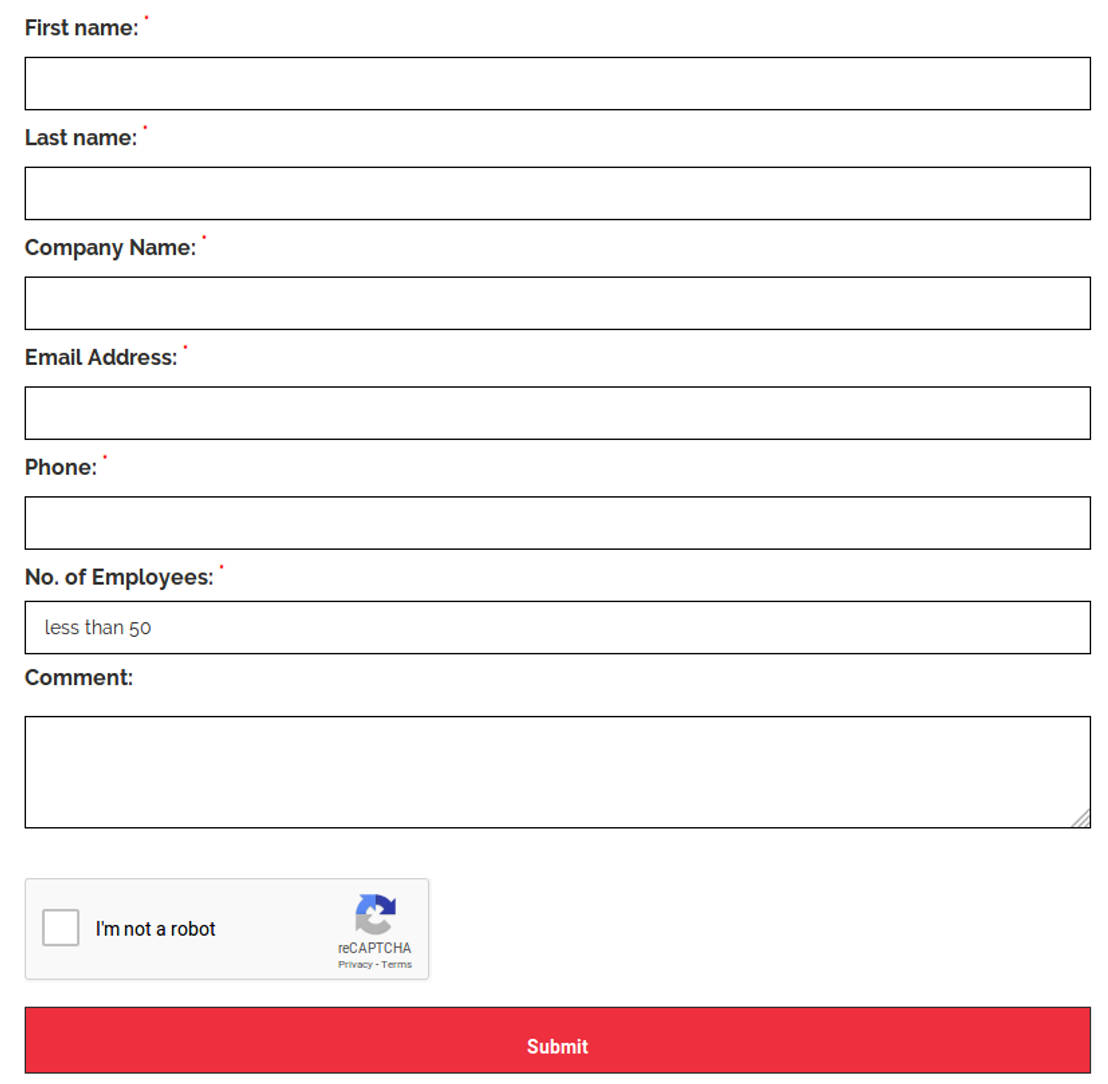Click into the Email Address field
The image size is (1108, 1084).
click(x=557, y=413)
